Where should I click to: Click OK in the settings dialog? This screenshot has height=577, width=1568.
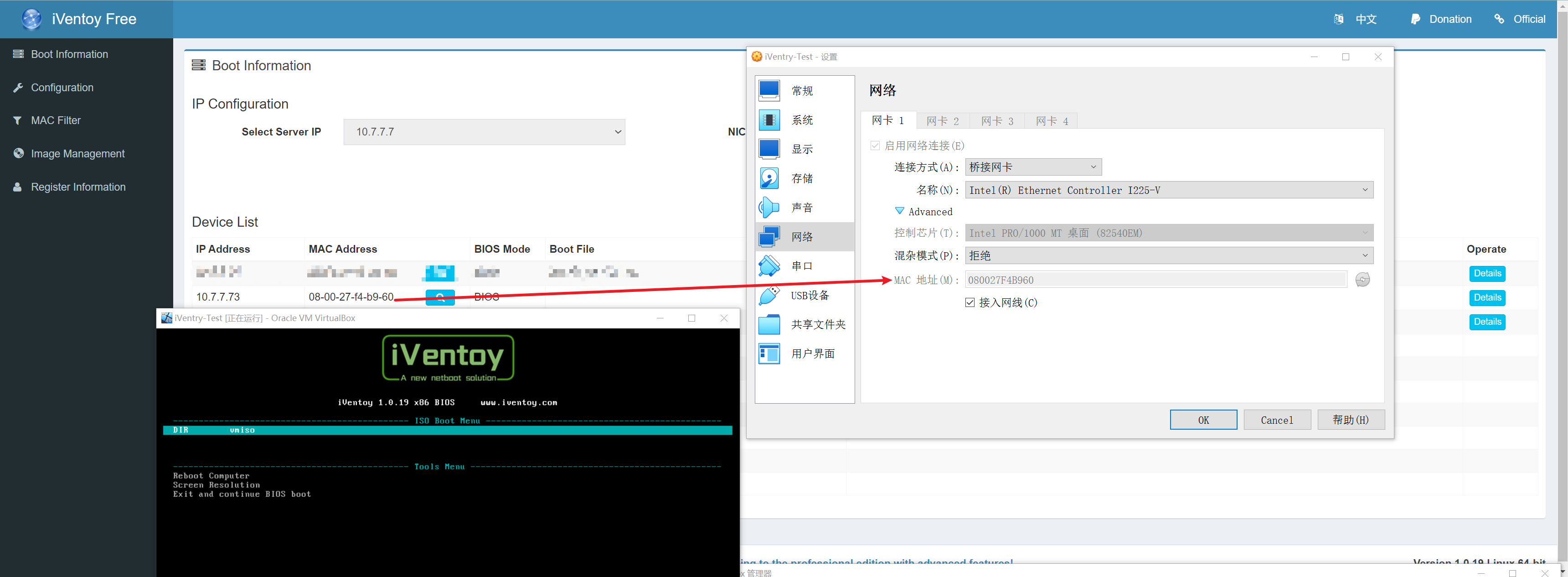1203,419
